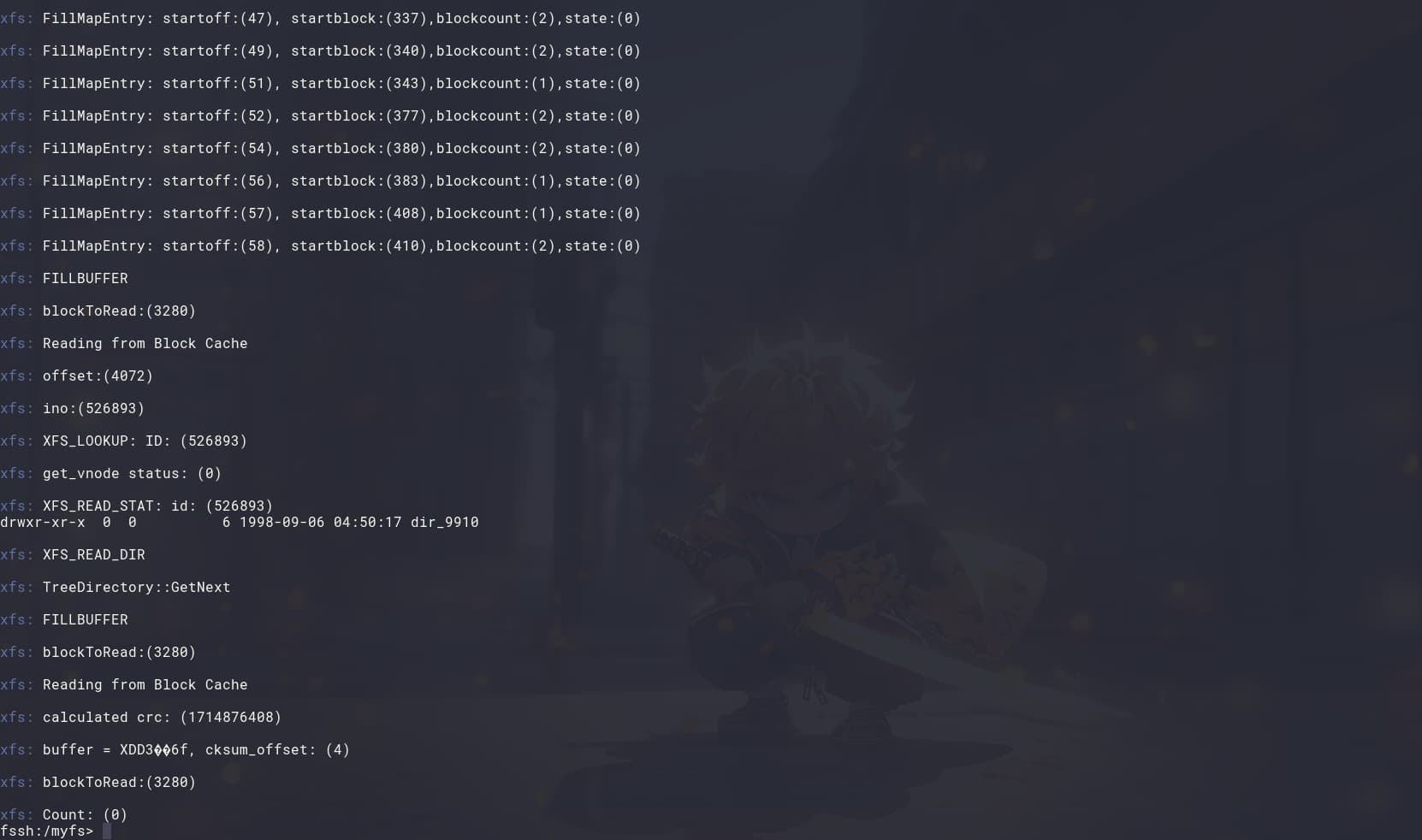Click the first FILLBUFFER log line
This screenshot has width=1422, height=840.
click(x=64, y=278)
